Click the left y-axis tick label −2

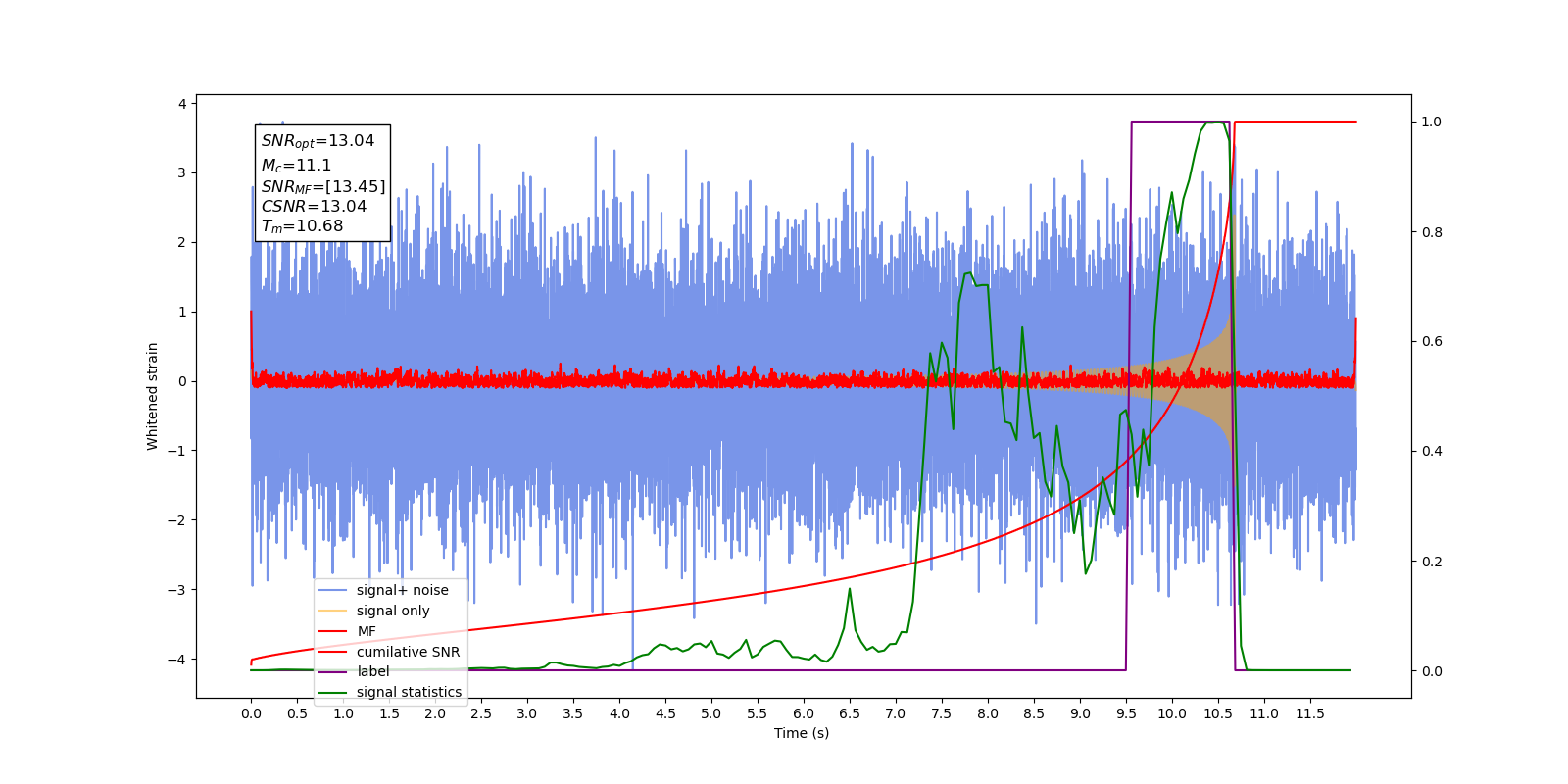pyautogui.click(x=175, y=520)
